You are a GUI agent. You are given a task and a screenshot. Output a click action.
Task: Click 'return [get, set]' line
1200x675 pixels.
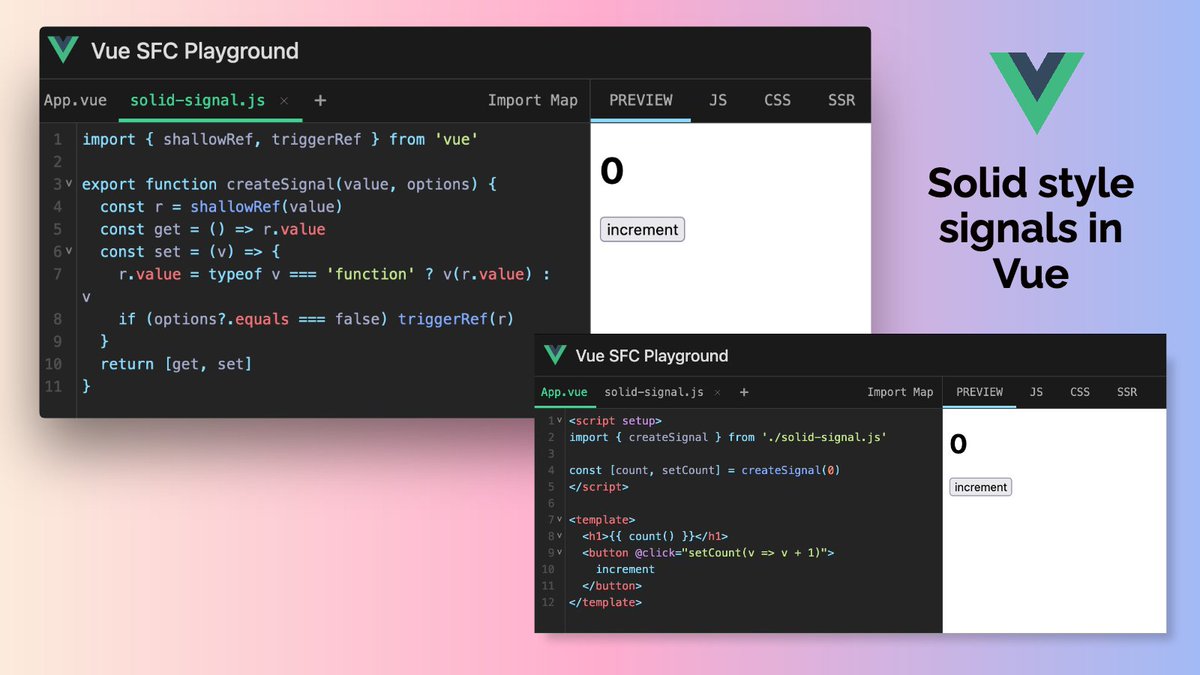[x=176, y=364]
